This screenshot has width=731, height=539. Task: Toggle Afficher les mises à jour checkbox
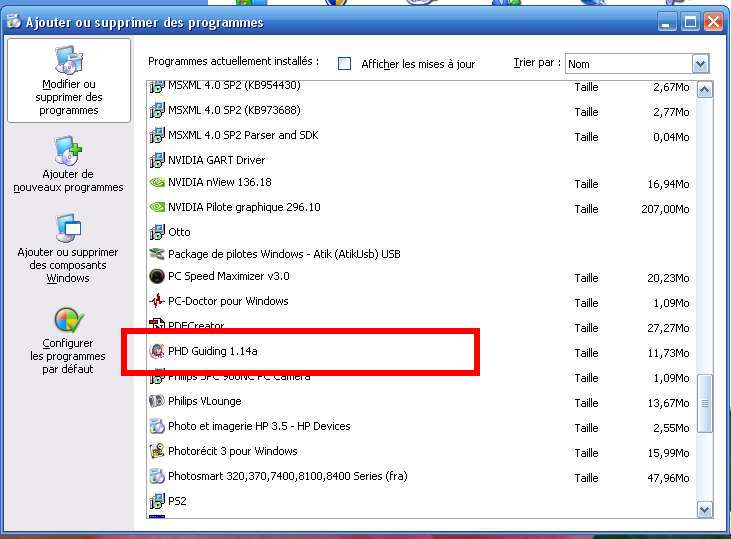(x=345, y=63)
